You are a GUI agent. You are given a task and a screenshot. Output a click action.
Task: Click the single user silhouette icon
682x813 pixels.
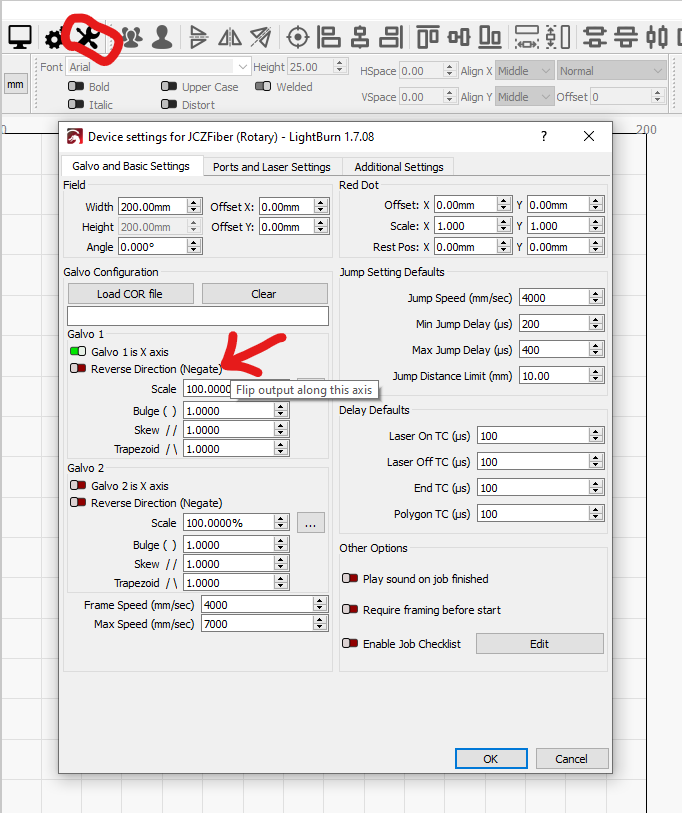pos(161,38)
